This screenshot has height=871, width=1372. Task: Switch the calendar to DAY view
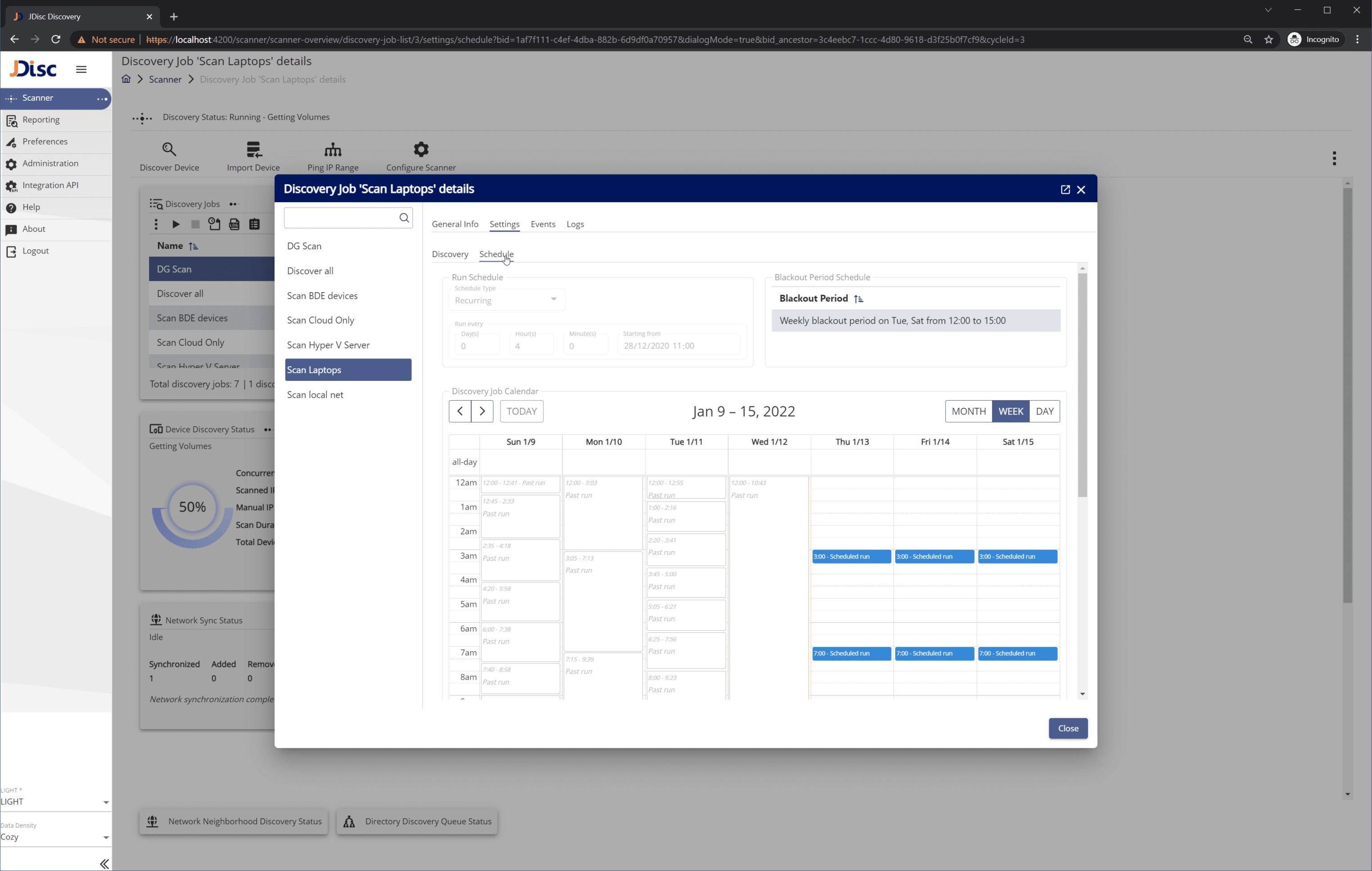click(1045, 411)
